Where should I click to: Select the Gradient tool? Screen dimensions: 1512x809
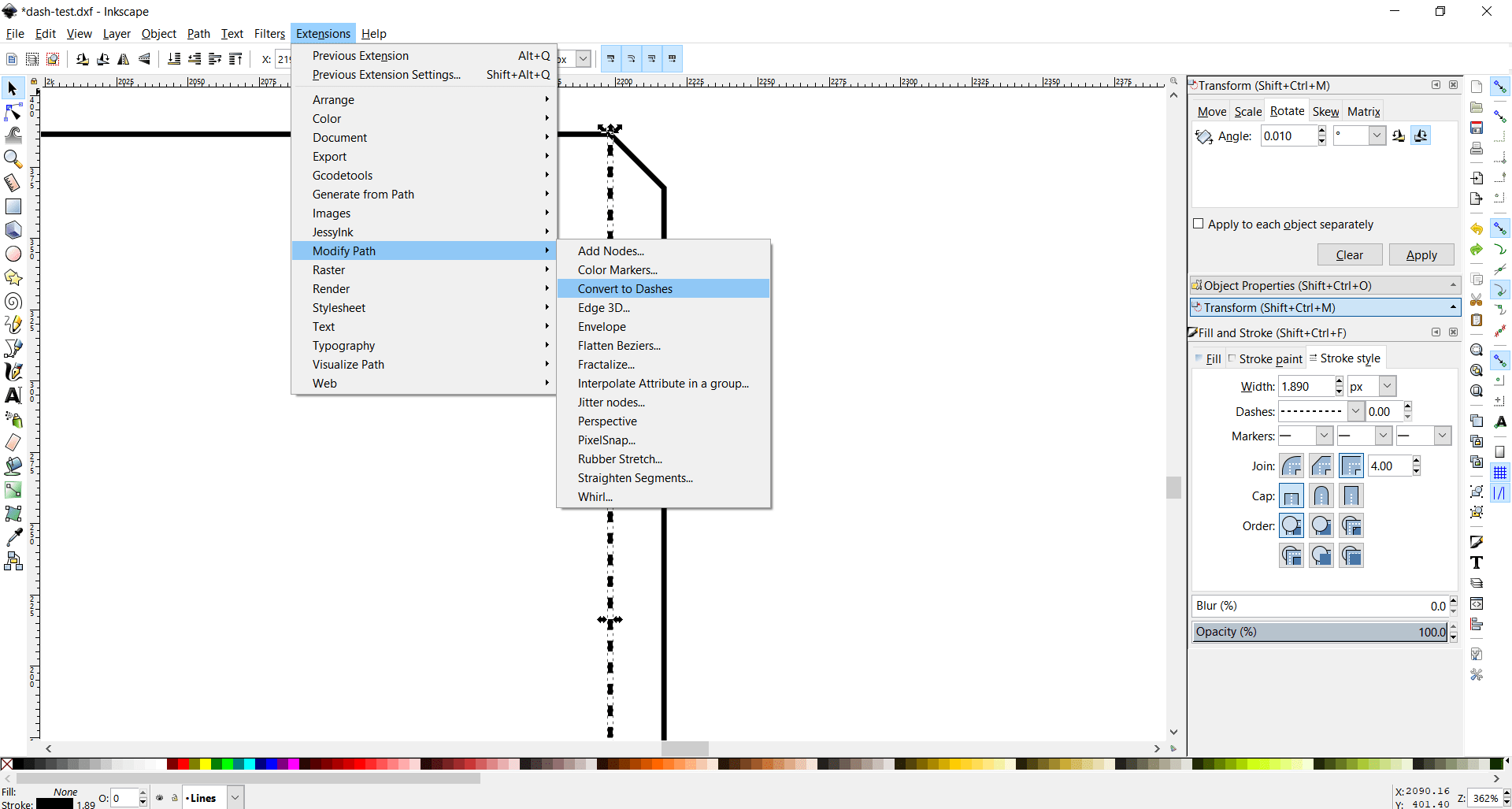tap(13, 490)
